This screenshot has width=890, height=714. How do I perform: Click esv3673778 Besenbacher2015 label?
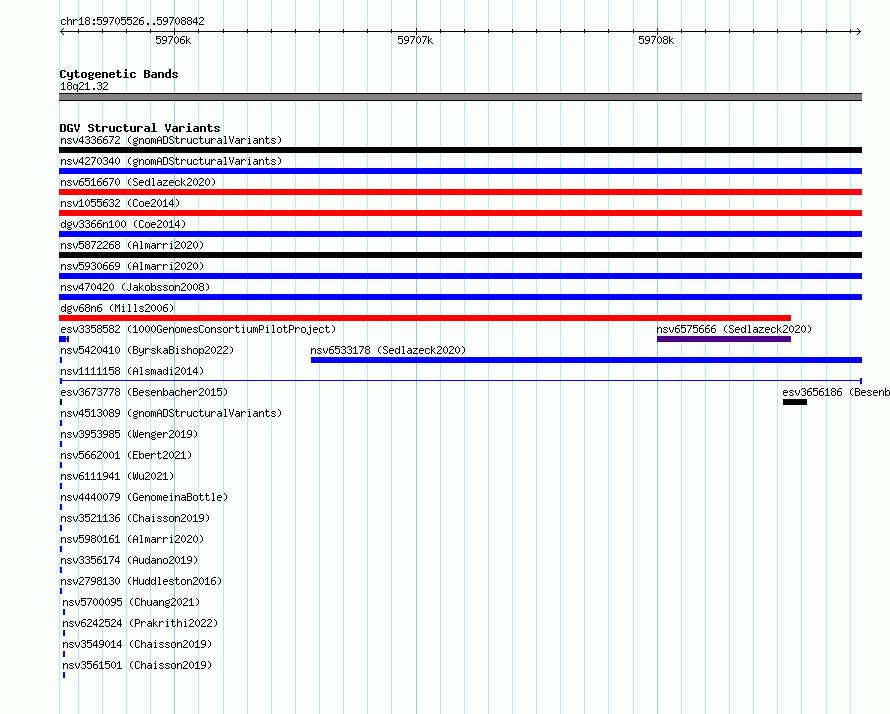pyautogui.click(x=144, y=392)
